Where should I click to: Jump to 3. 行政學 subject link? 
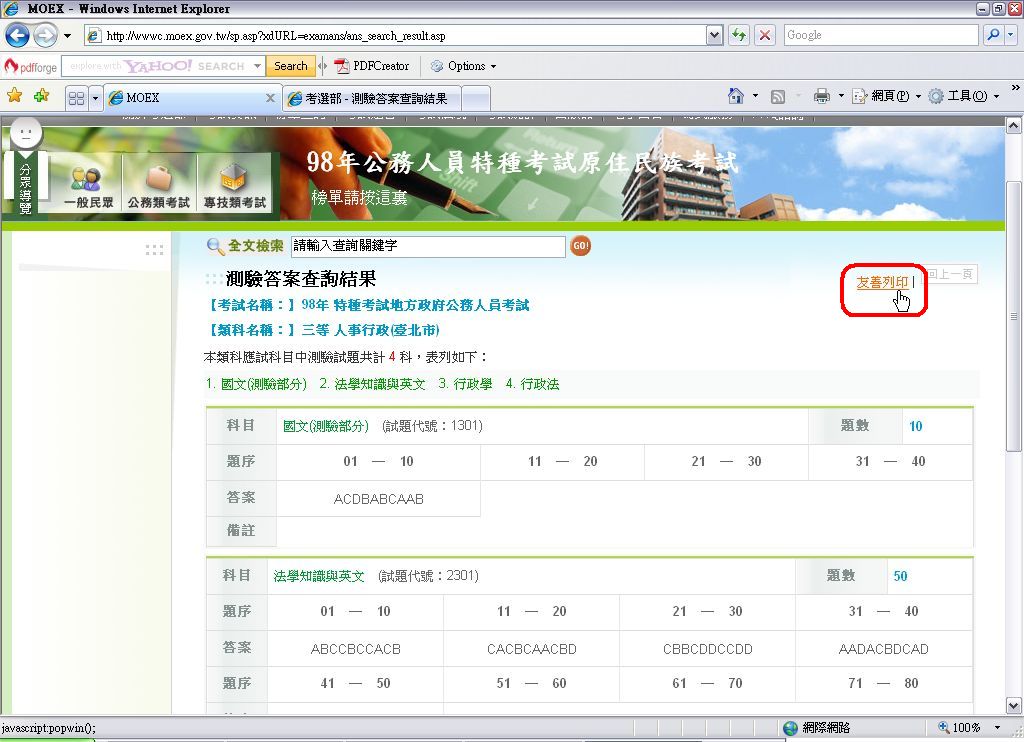[465, 384]
